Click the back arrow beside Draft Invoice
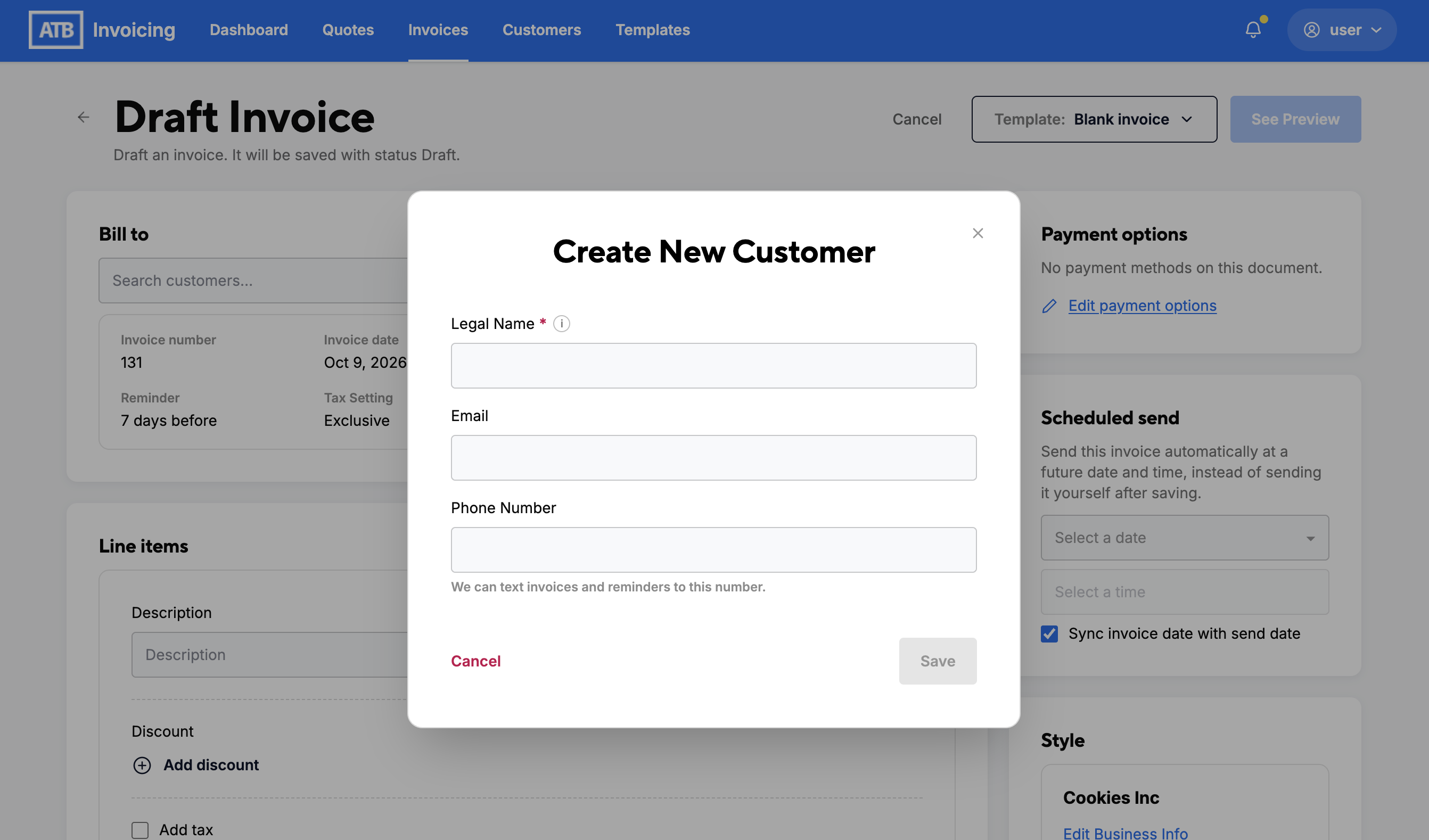Viewport: 1429px width, 840px height. (x=84, y=117)
